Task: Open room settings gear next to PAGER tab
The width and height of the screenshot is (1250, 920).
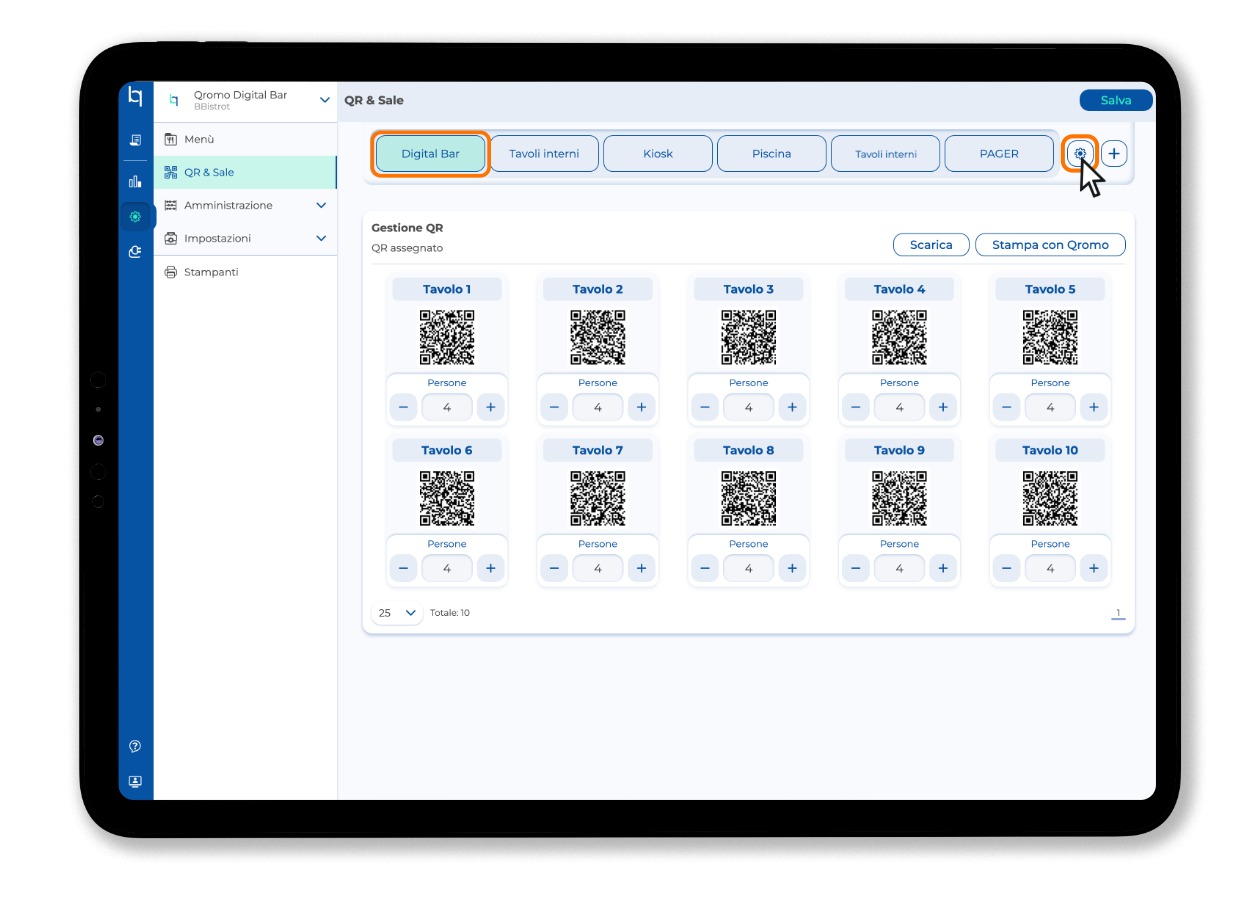Action: click(1079, 154)
